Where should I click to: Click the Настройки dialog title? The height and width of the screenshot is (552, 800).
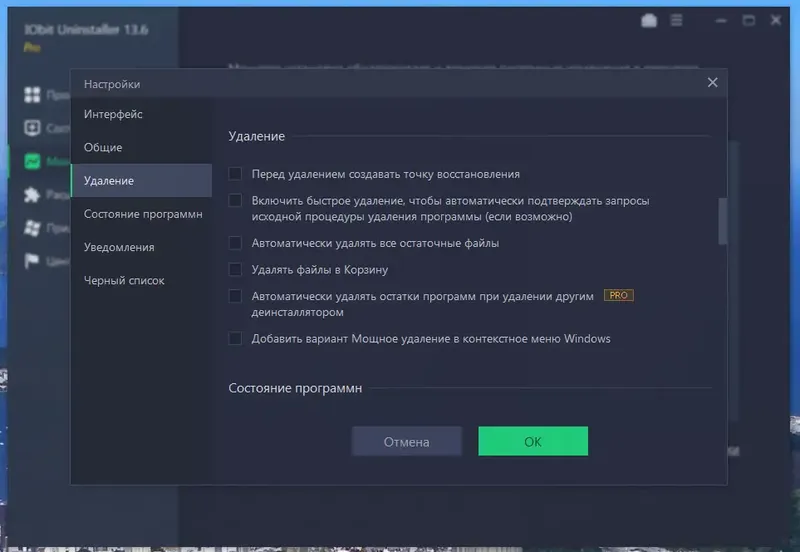pyautogui.click(x=112, y=84)
